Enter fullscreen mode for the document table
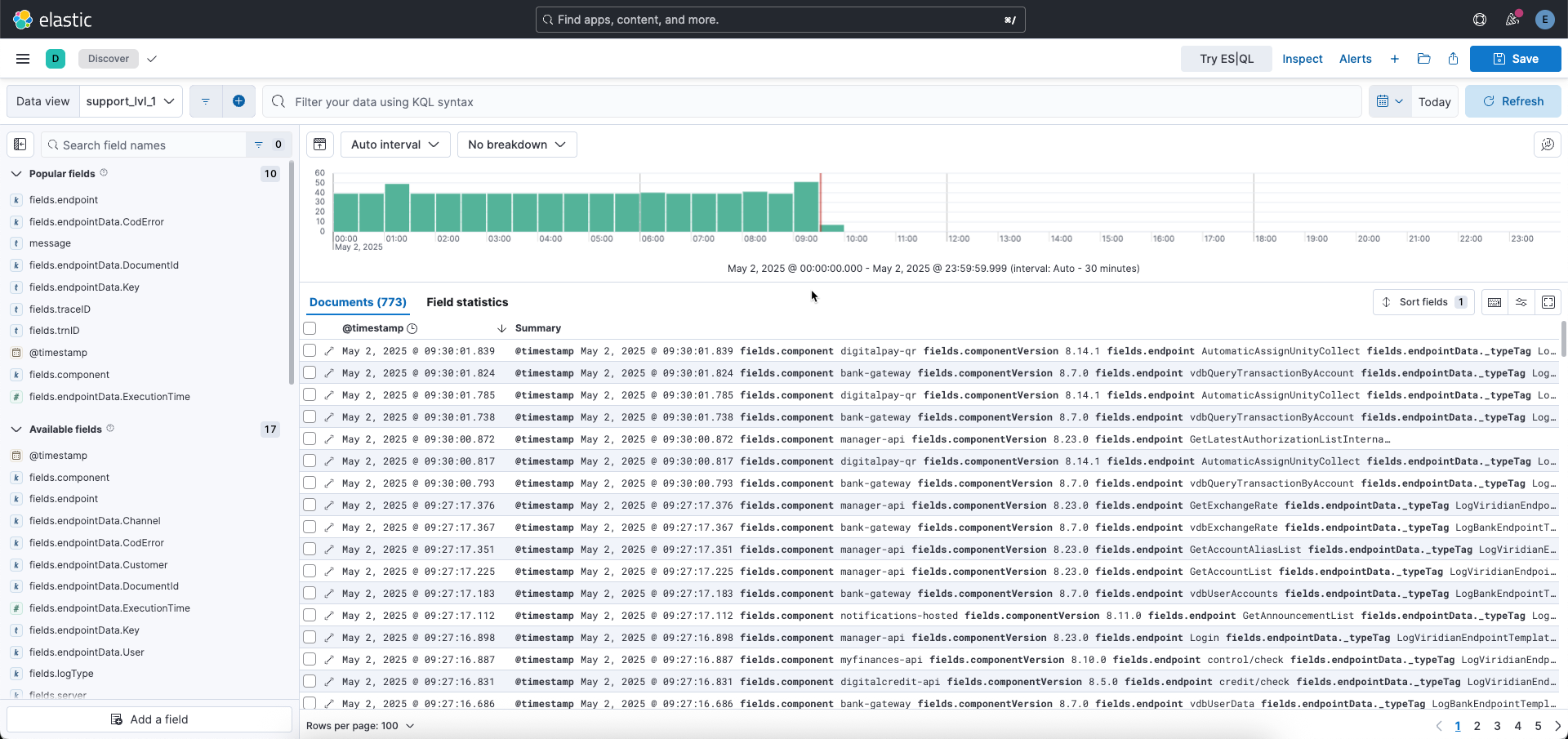1568x739 pixels. point(1548,302)
